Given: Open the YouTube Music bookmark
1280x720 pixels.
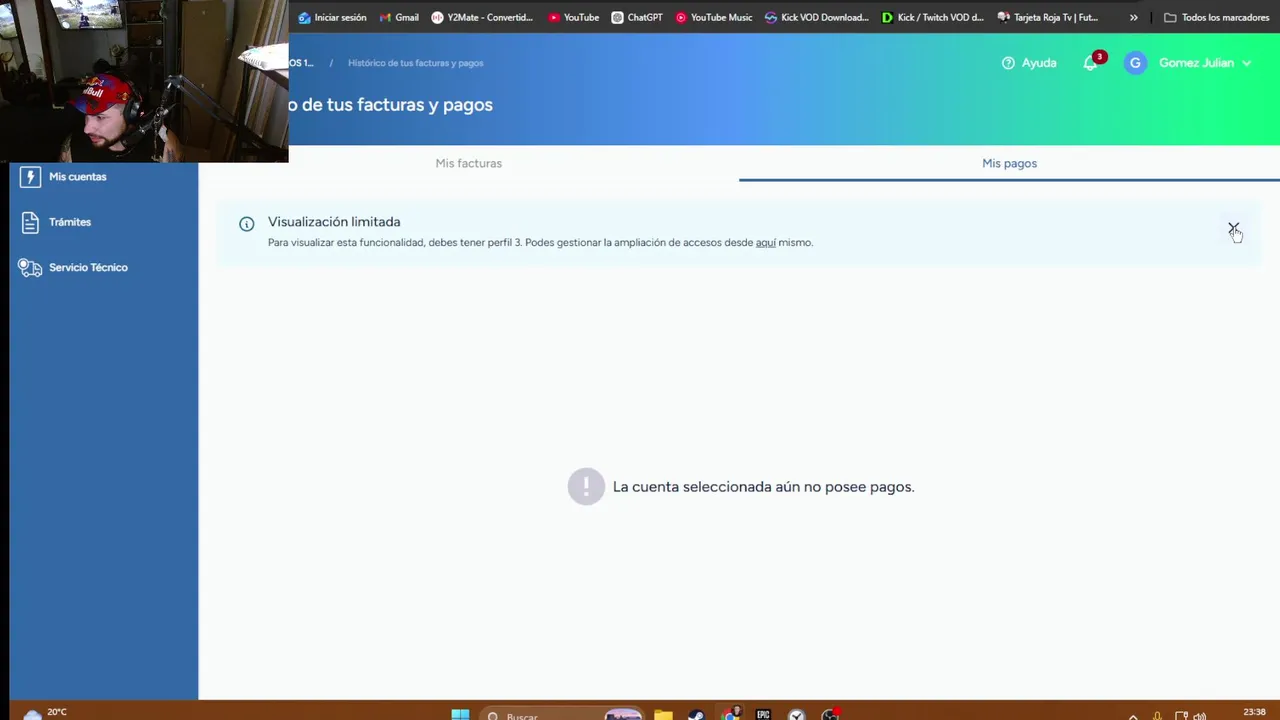Looking at the screenshot, I should [714, 17].
